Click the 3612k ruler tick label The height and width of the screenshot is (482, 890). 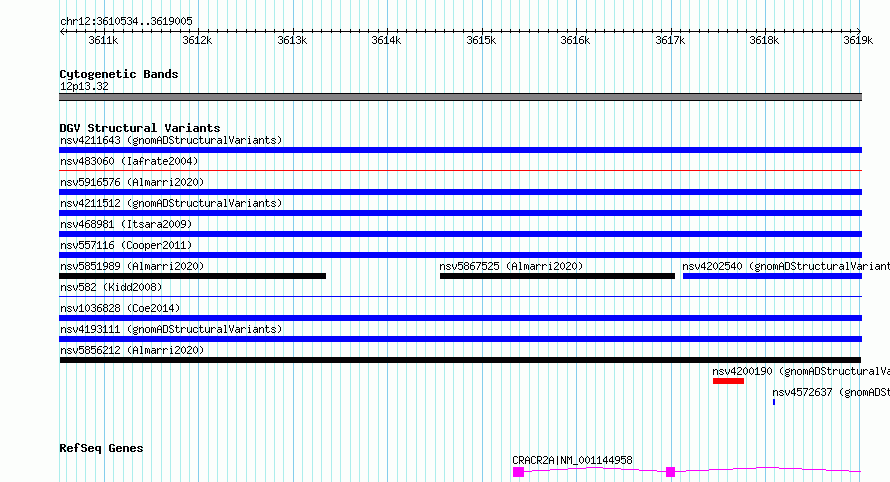[x=197, y=40]
